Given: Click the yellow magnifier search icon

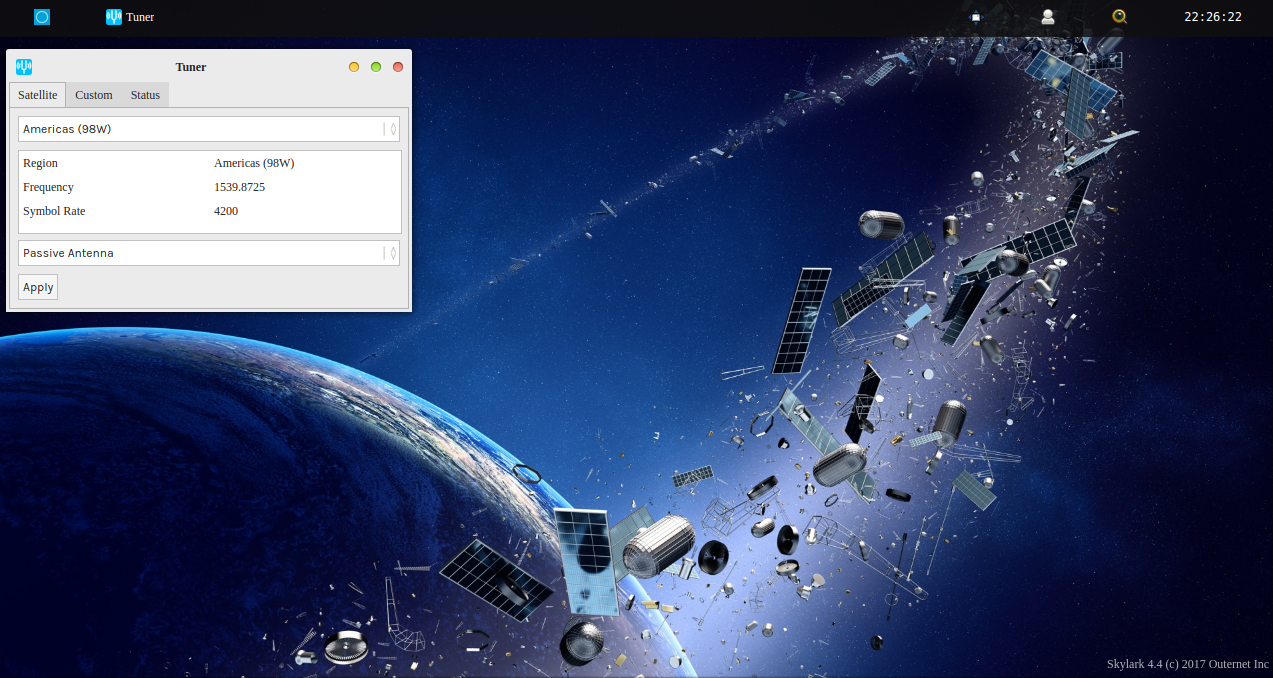Looking at the screenshot, I should (1120, 17).
